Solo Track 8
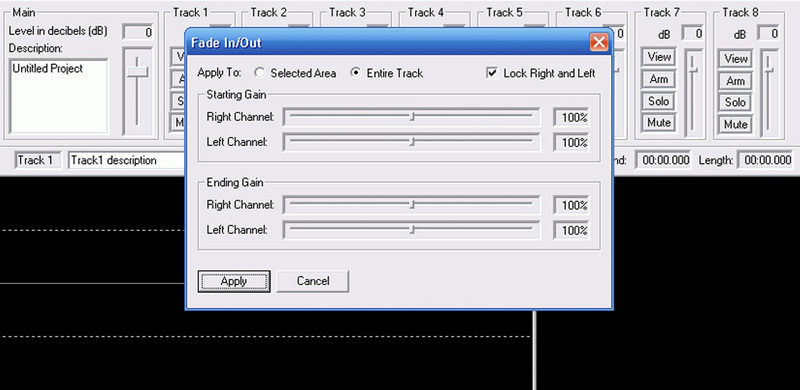Screen dimensions: 800x390 pos(736,102)
